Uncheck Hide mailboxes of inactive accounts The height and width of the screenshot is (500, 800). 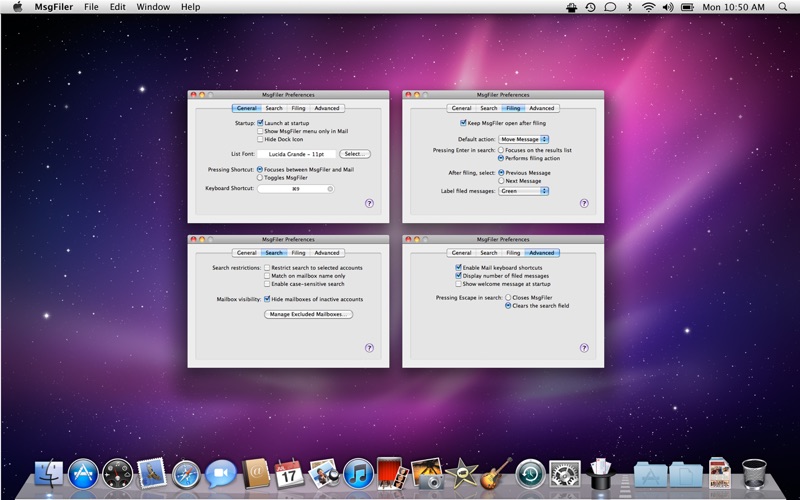pyautogui.click(x=267, y=299)
